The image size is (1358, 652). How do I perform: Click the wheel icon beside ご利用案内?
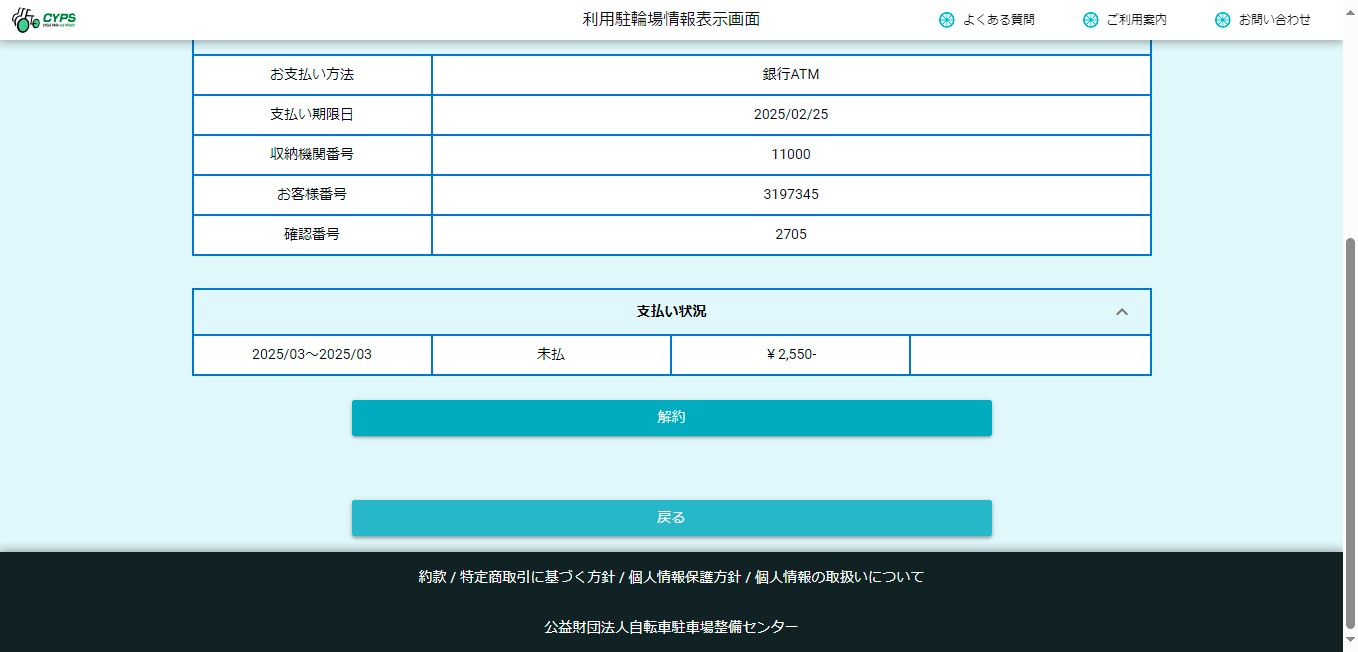[x=1090, y=20]
